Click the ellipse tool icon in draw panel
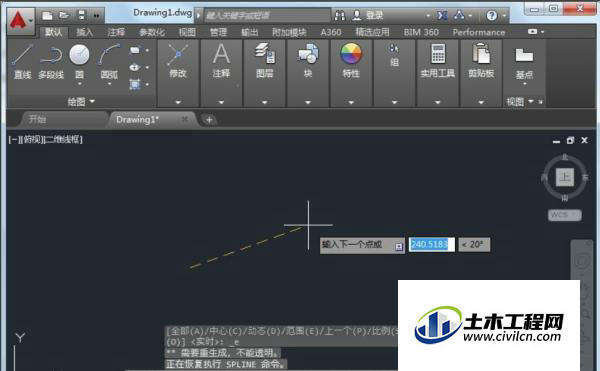Screen dimensions: 600x371 135,67
